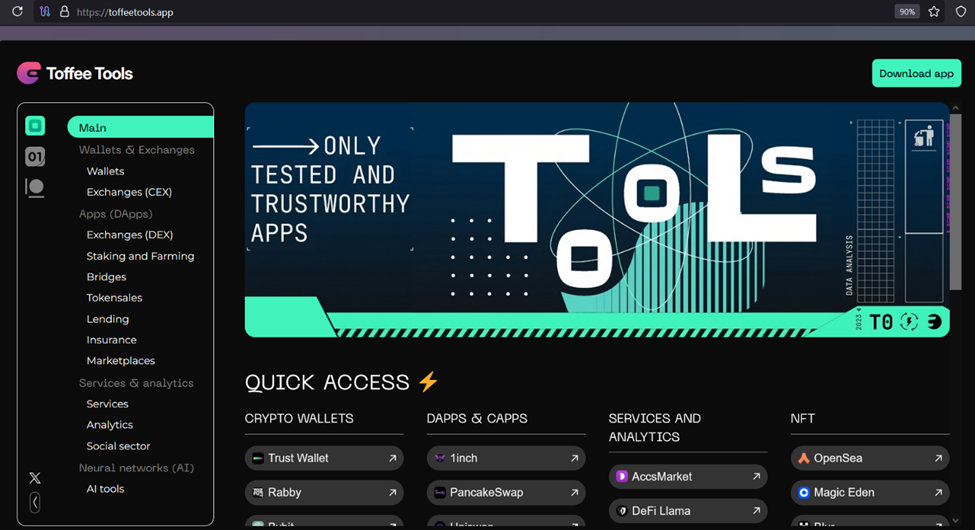Screen dimensions: 975x530
Task: Open the Insurance category
Action: click(x=111, y=340)
